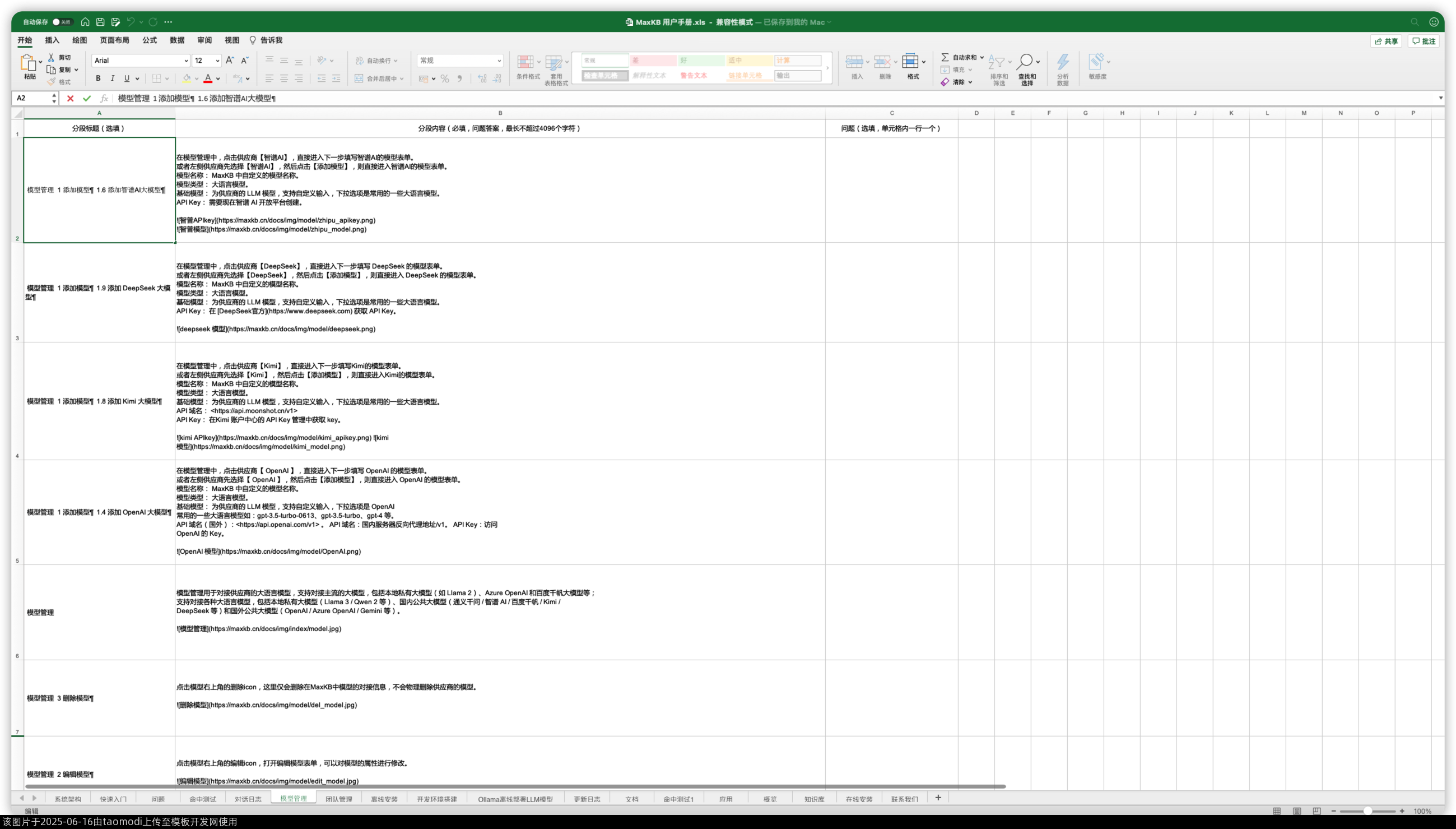1456x829 pixels.
Task: Open the 页面布局 ribbon tab
Action: (x=114, y=40)
